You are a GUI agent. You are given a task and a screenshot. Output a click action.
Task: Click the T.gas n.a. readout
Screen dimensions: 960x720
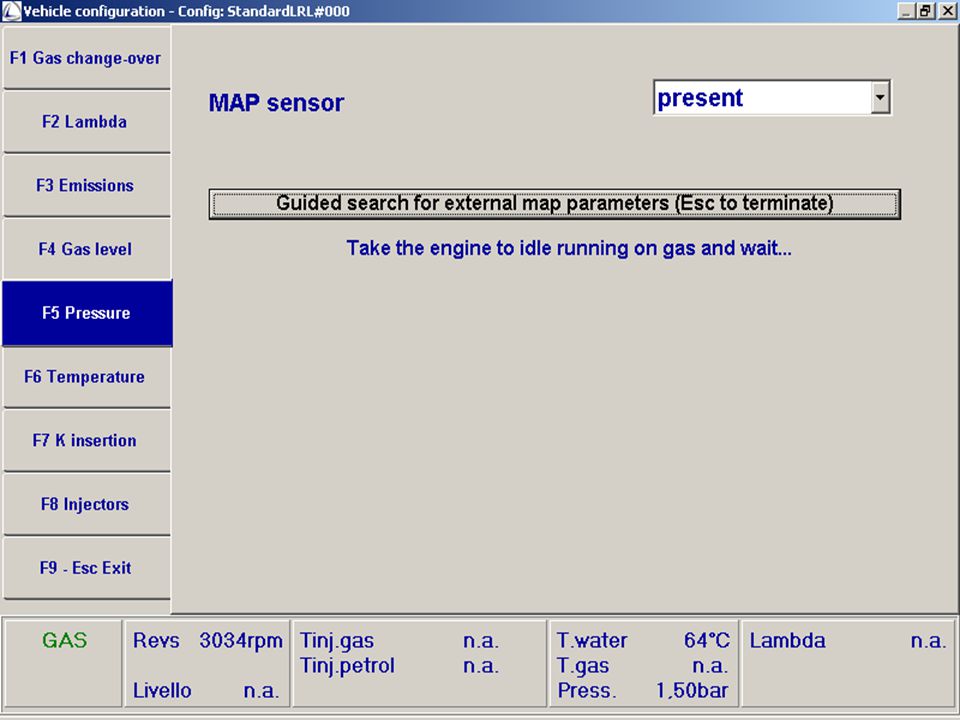click(x=643, y=666)
